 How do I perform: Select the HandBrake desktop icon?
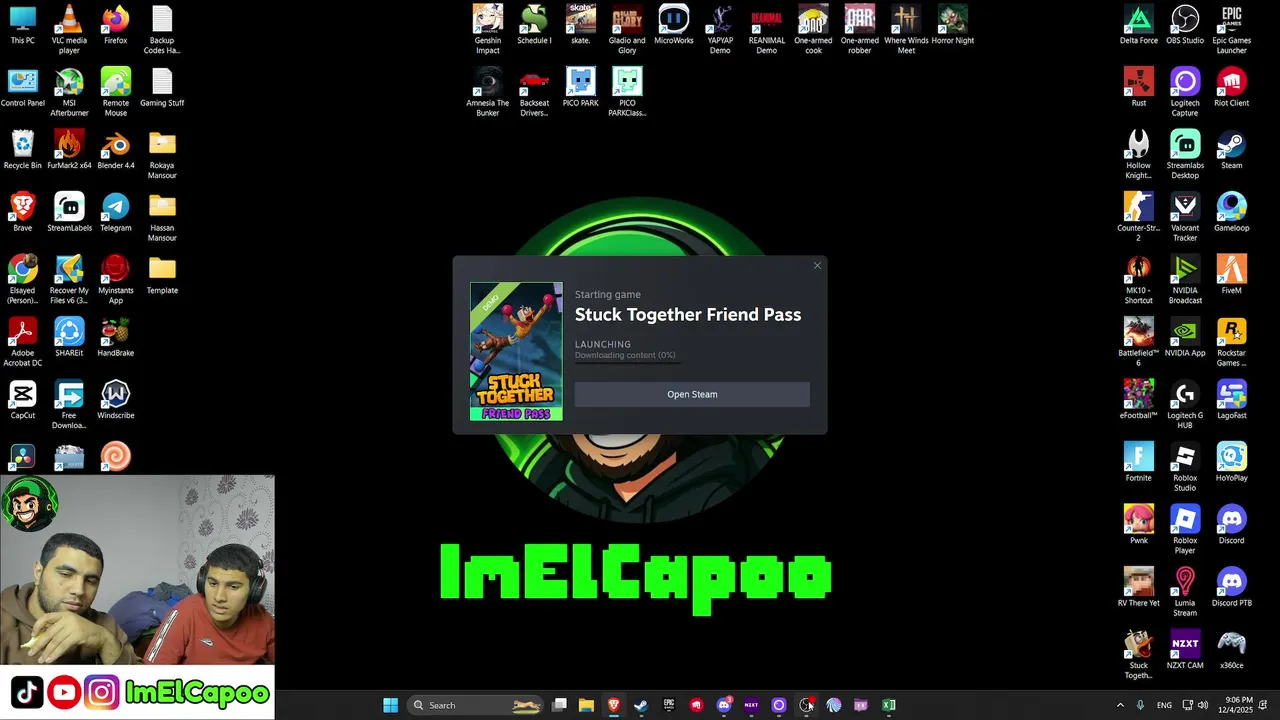pos(116,337)
